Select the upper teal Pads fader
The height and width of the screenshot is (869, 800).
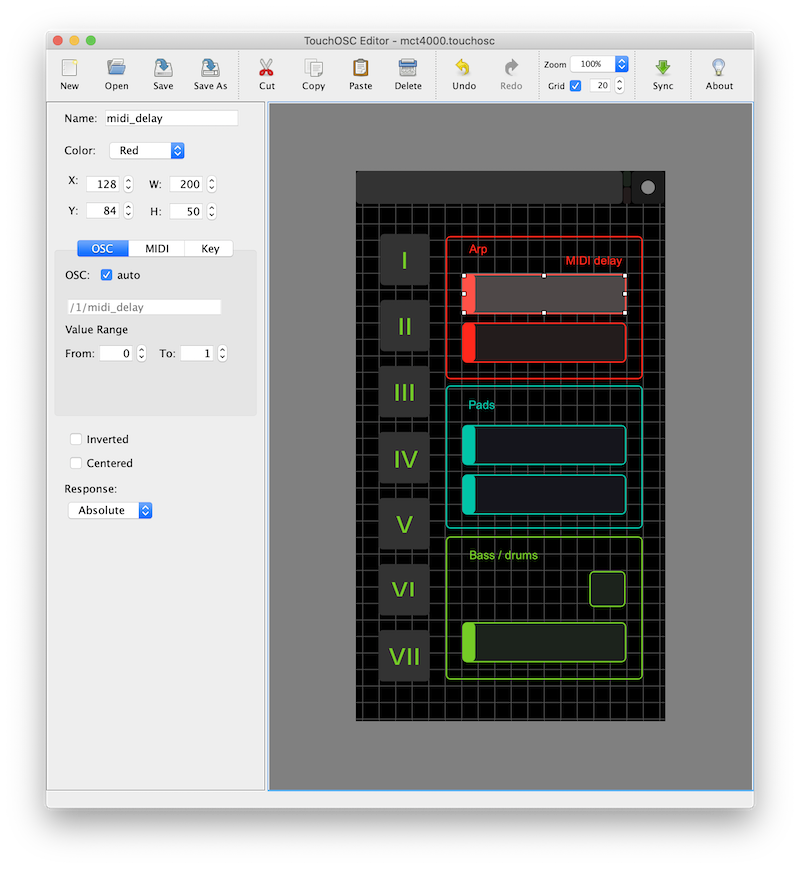click(544, 445)
